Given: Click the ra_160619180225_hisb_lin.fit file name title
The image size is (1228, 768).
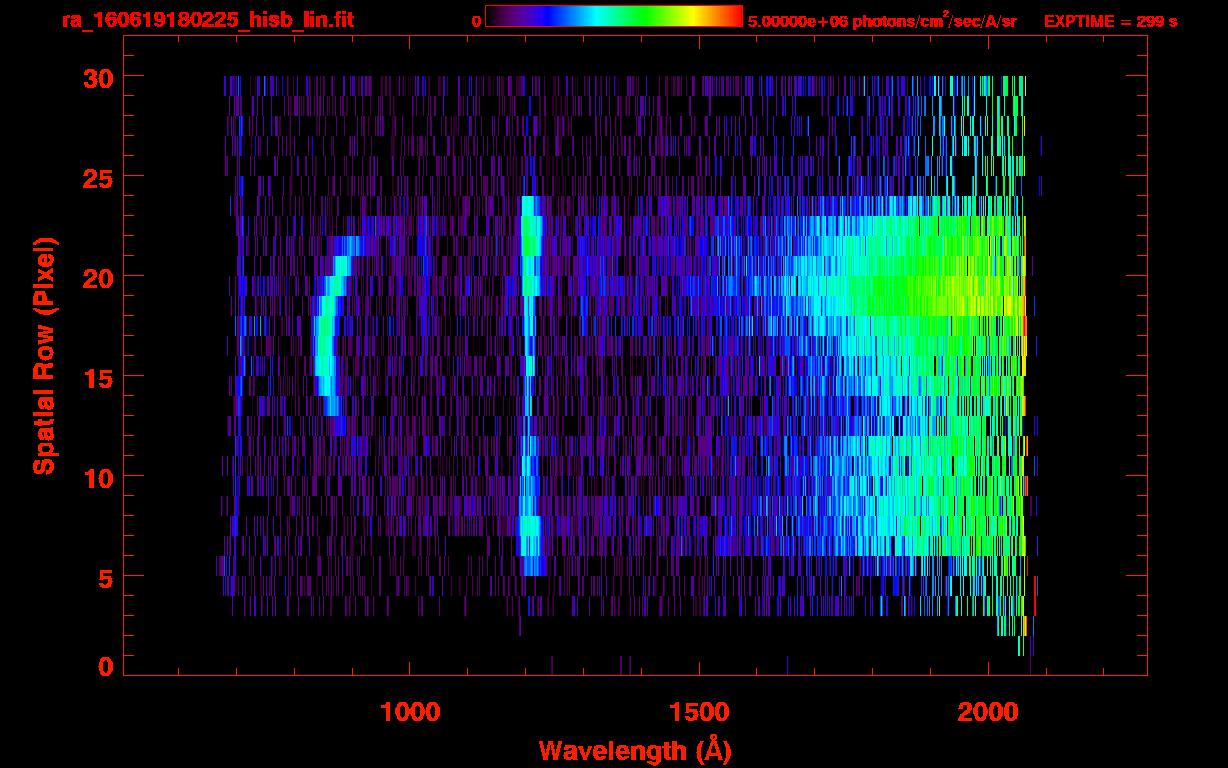Looking at the screenshot, I should (x=207, y=20).
